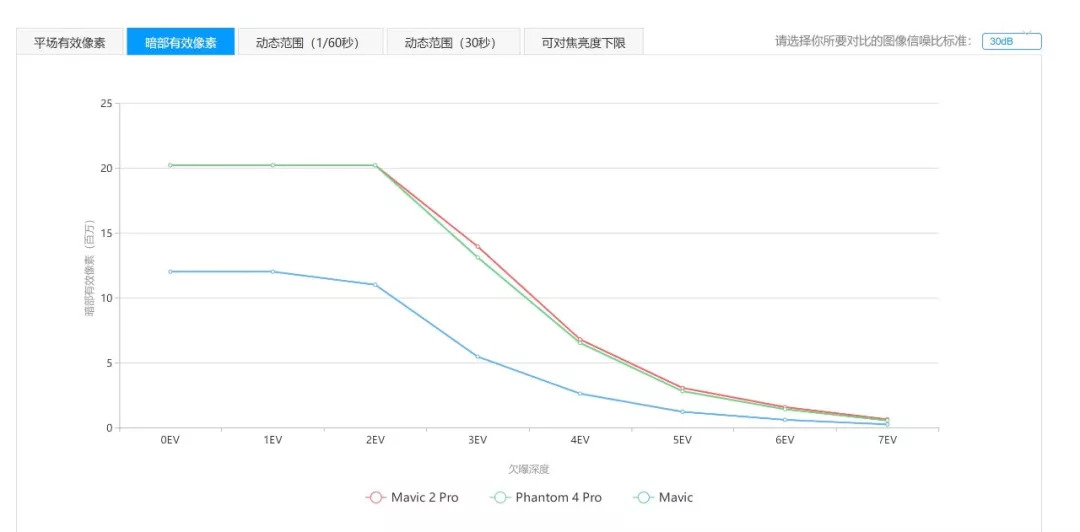1080x532 pixels.
Task: Click the top line's data point at 2EV
Action: point(375,165)
